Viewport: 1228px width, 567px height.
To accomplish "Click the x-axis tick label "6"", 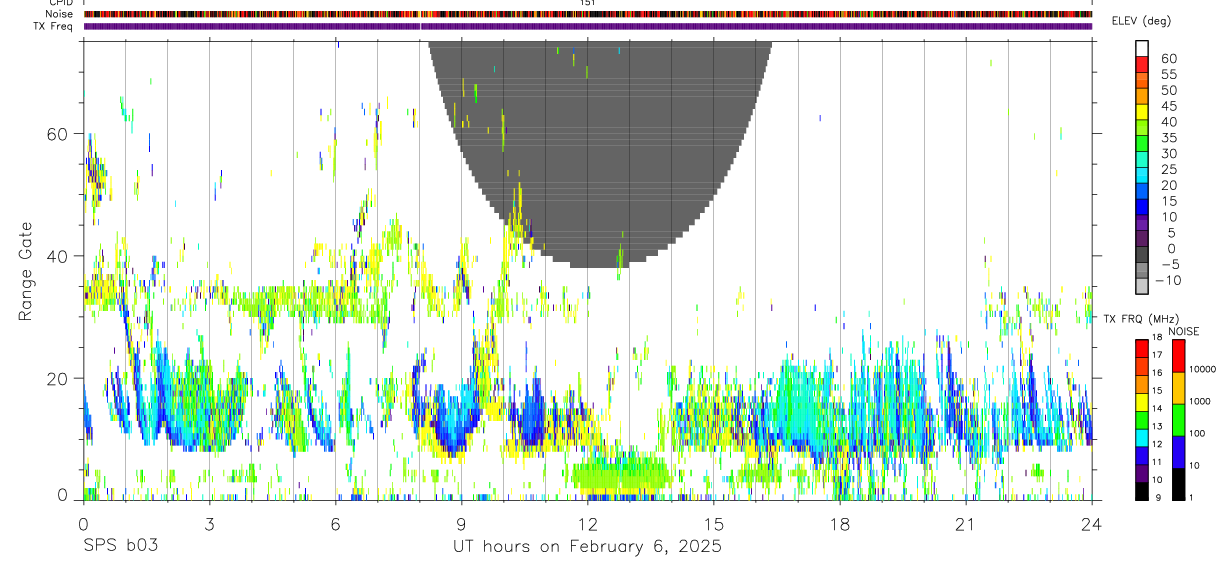I will [x=335, y=524].
